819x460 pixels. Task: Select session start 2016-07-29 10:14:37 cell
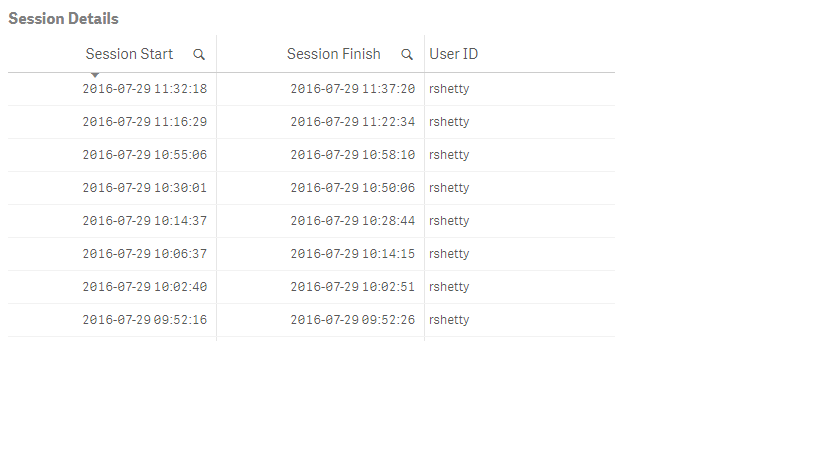pyautogui.click(x=144, y=221)
